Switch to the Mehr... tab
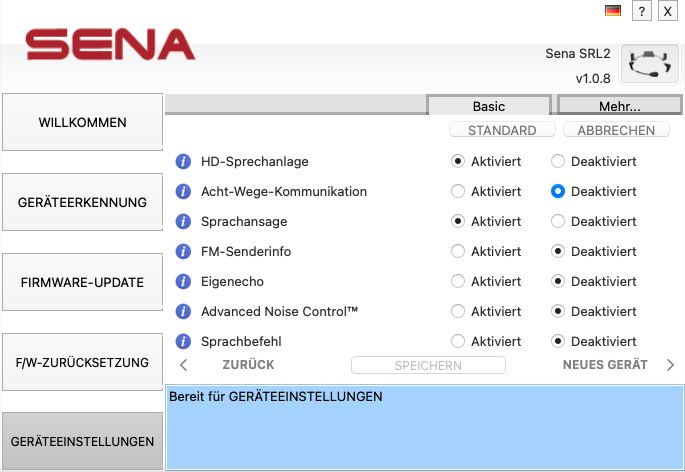Viewport: 685px width, 472px height. click(x=619, y=106)
